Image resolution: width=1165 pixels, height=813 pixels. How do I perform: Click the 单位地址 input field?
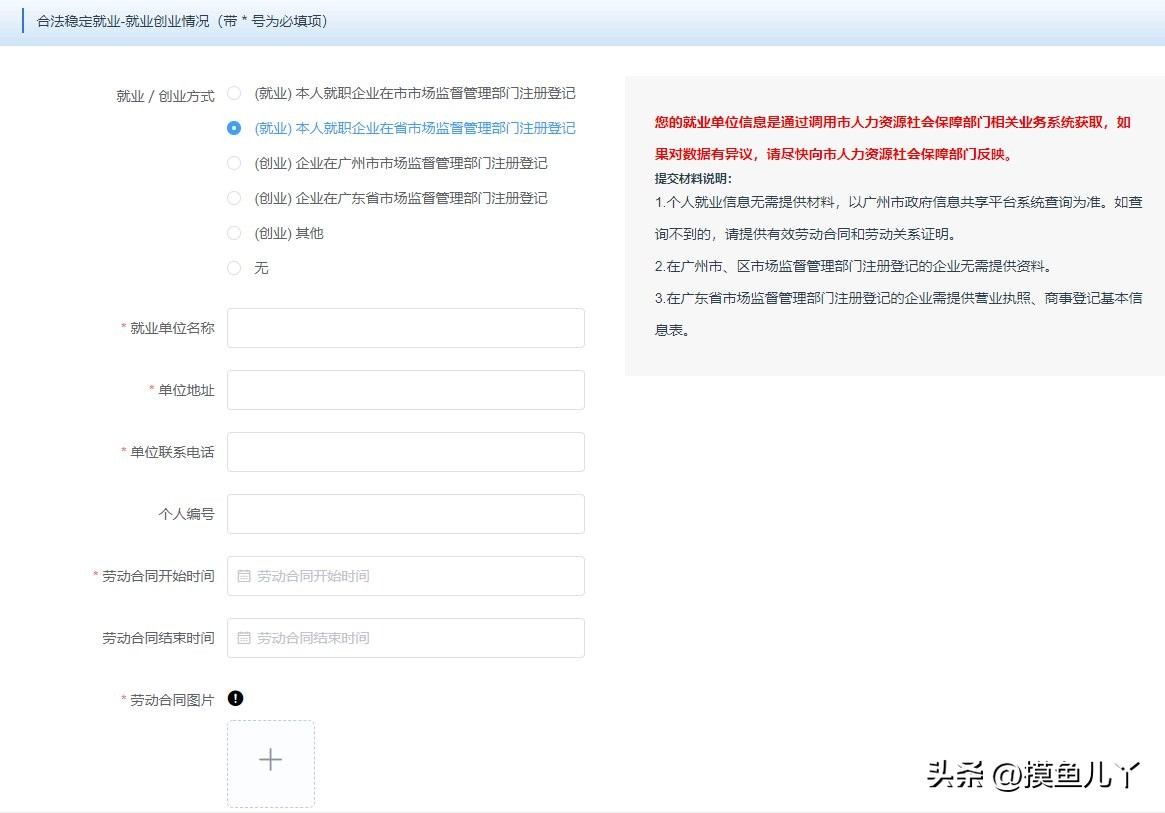point(405,390)
